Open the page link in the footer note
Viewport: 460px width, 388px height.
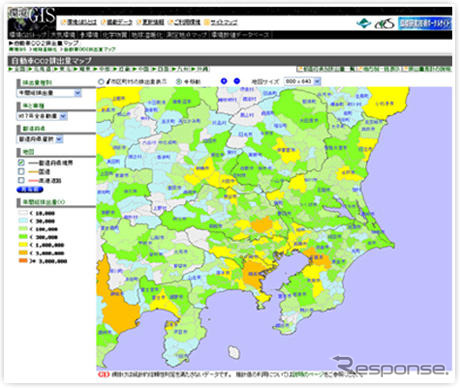(x=308, y=374)
